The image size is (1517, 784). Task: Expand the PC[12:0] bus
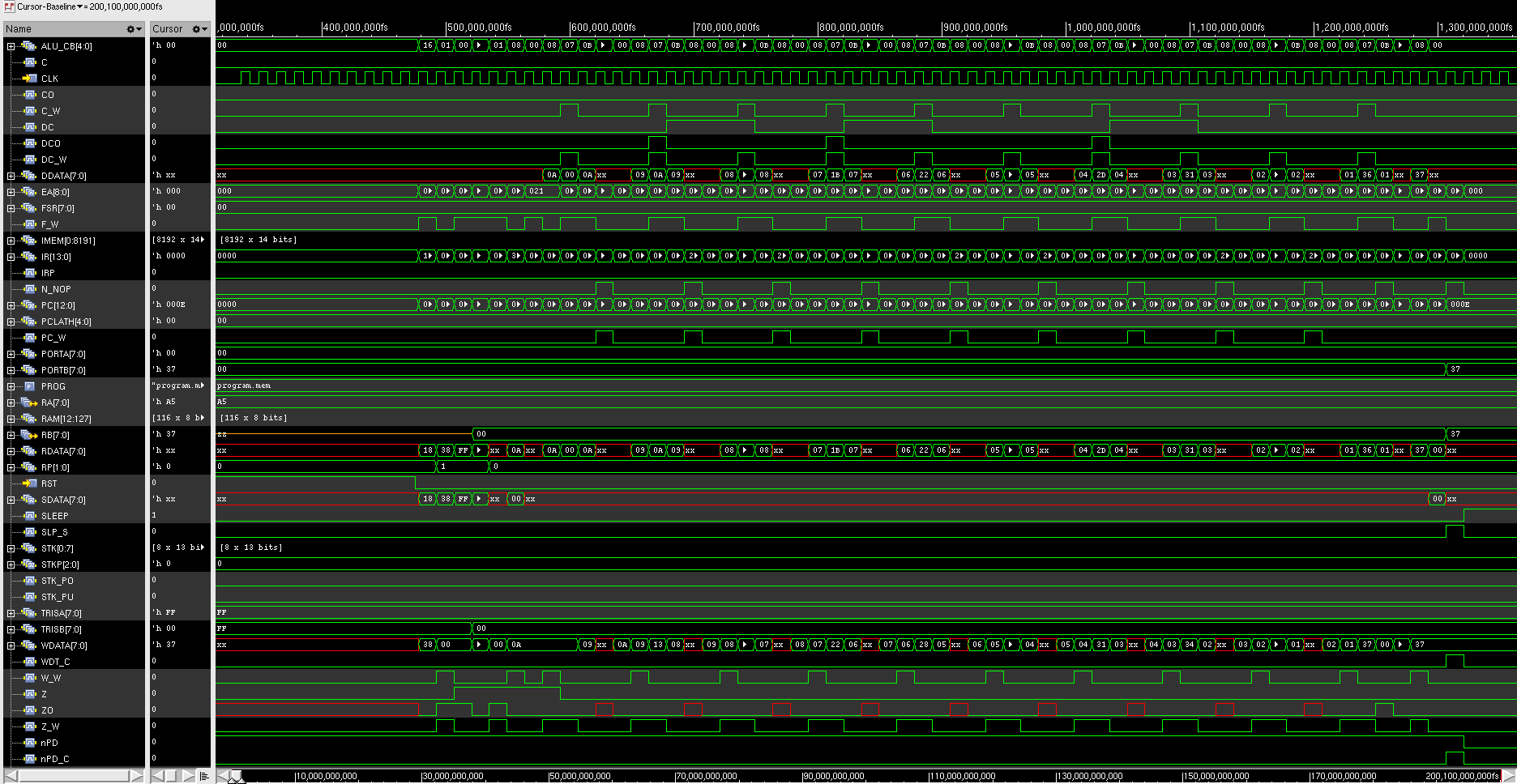(11, 305)
